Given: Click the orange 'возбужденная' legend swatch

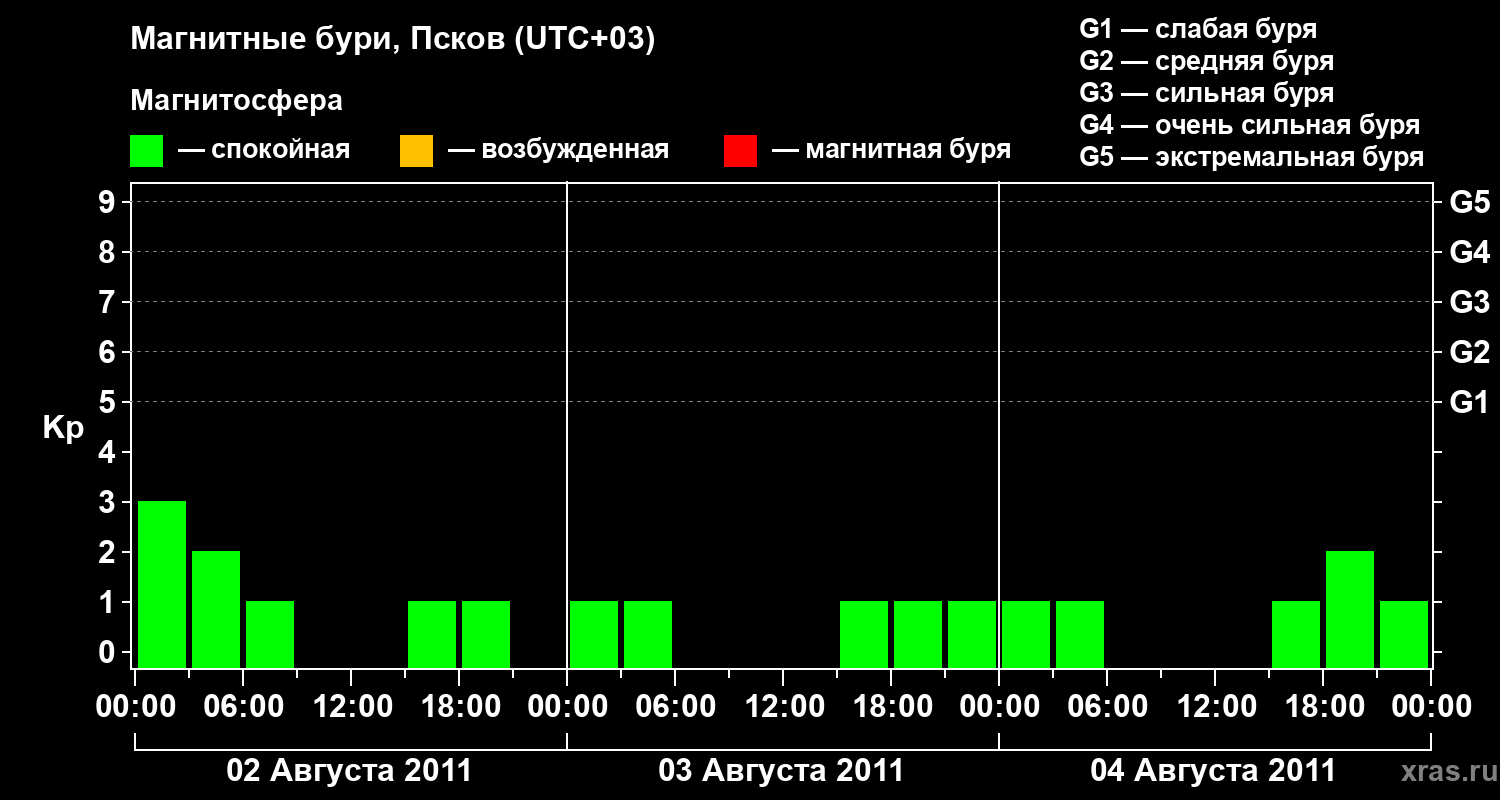Looking at the screenshot, I should click(416, 151).
